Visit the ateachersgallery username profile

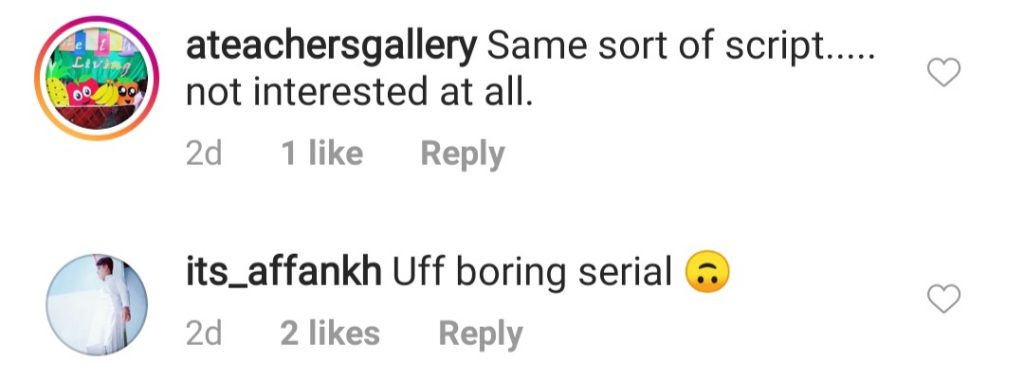pyautogui.click(x=332, y=49)
